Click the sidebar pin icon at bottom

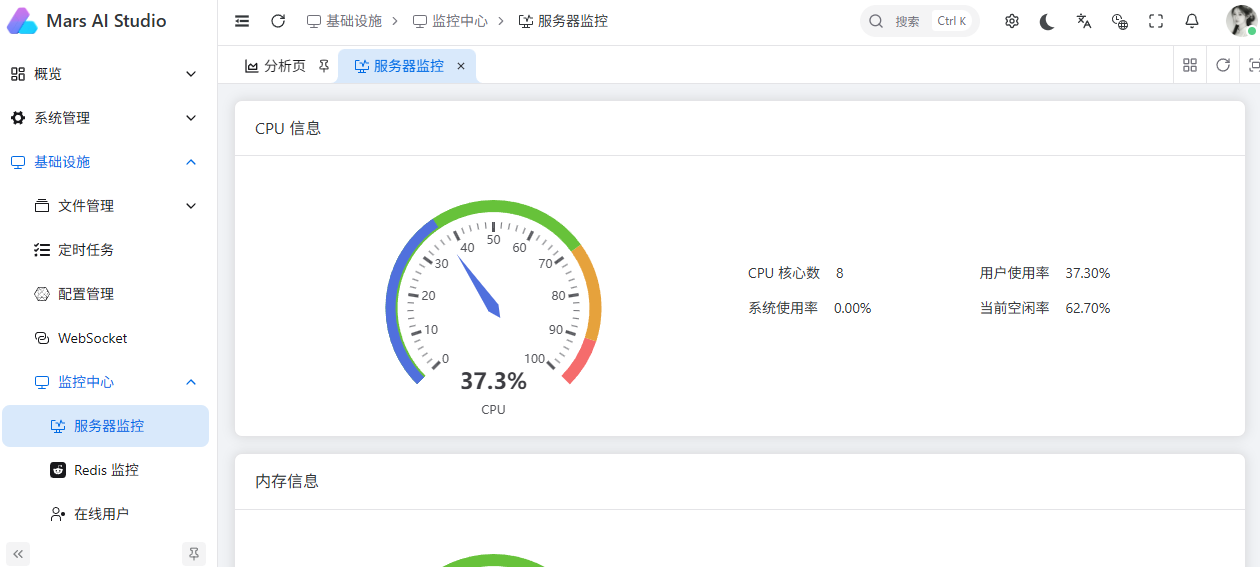tap(194, 553)
